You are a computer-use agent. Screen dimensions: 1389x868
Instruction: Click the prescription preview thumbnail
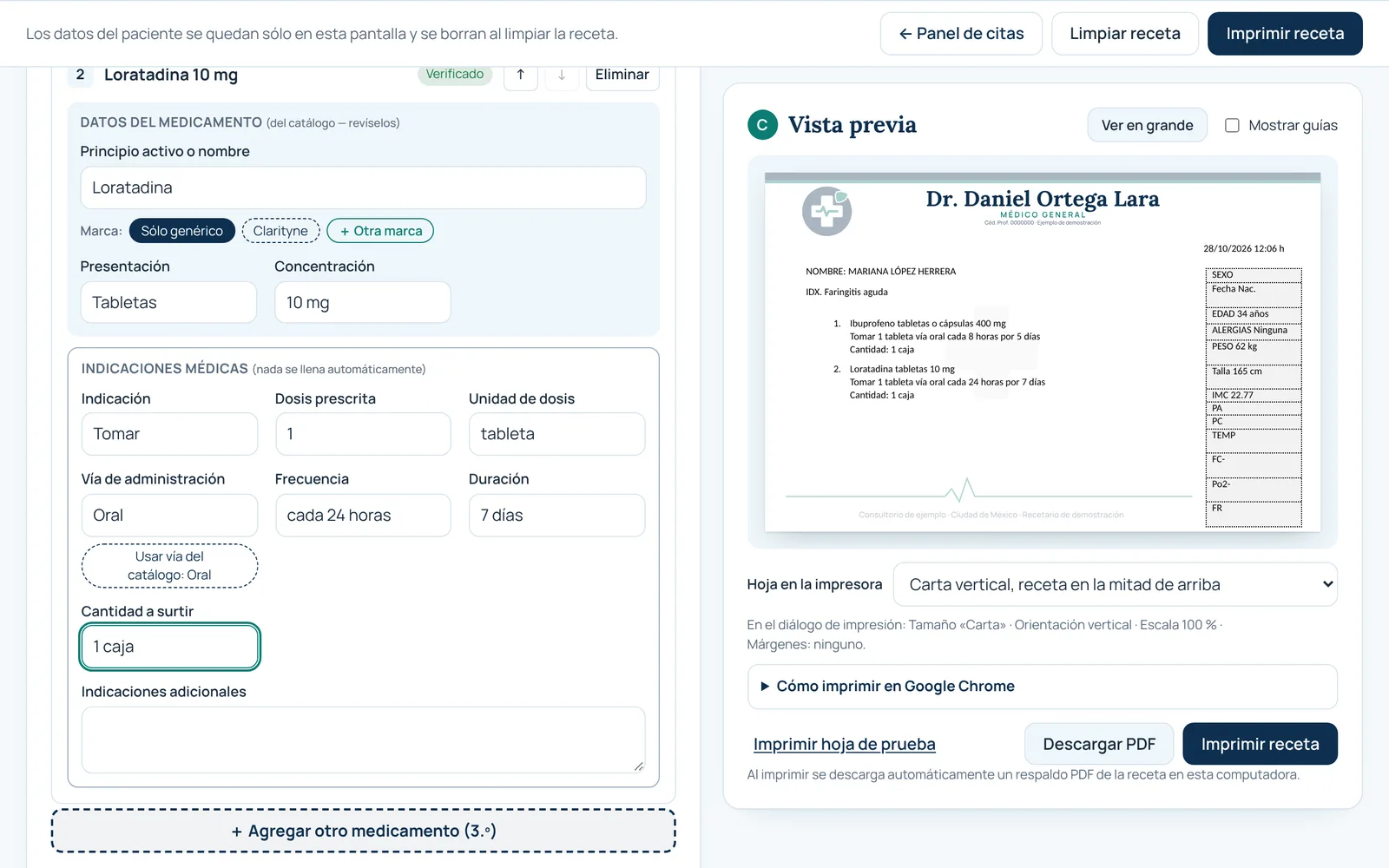[1042, 352]
